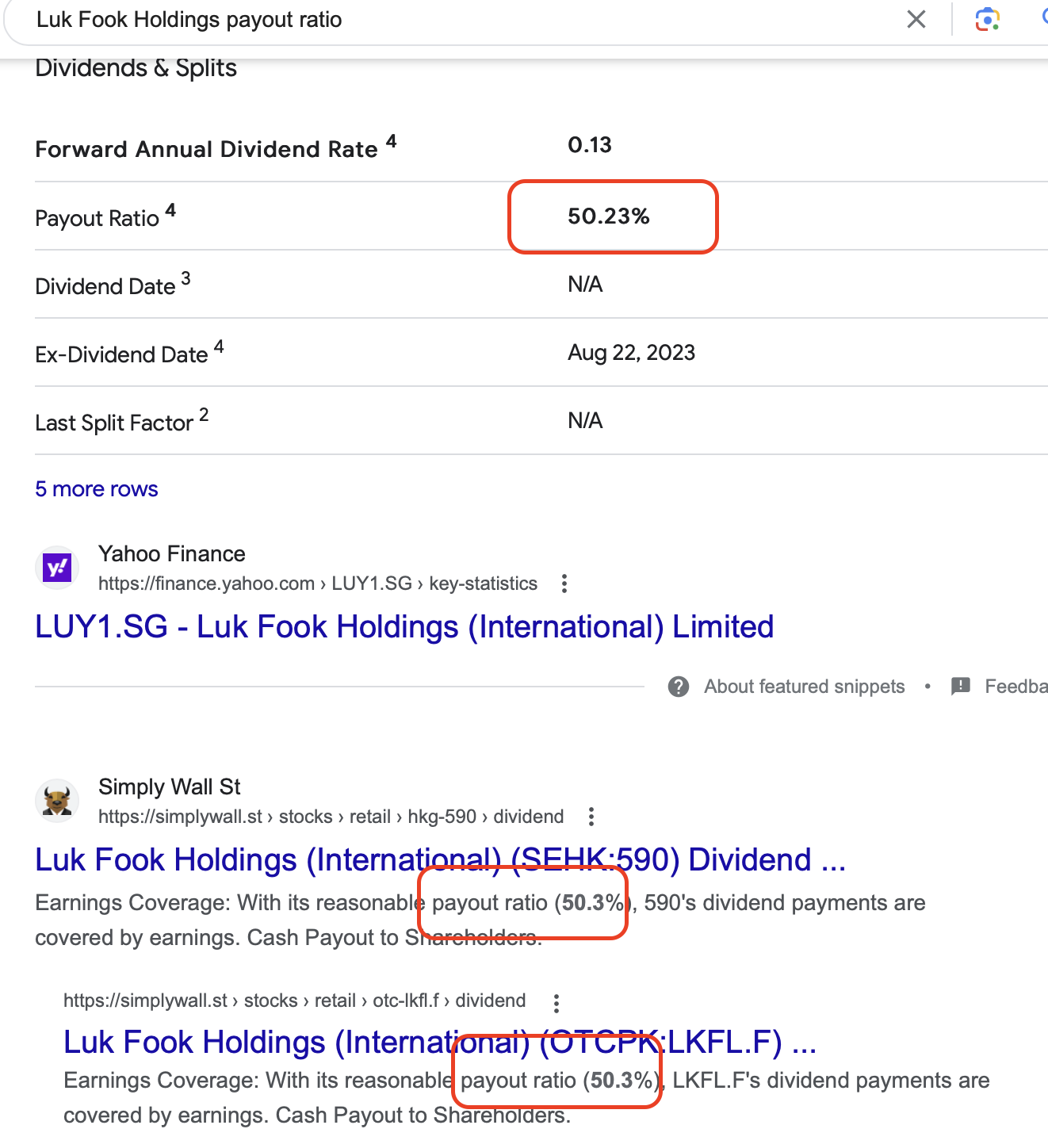Open three-dot menu for the hkg-590 result
Image resolution: width=1048 pixels, height=1148 pixels.
[x=591, y=817]
